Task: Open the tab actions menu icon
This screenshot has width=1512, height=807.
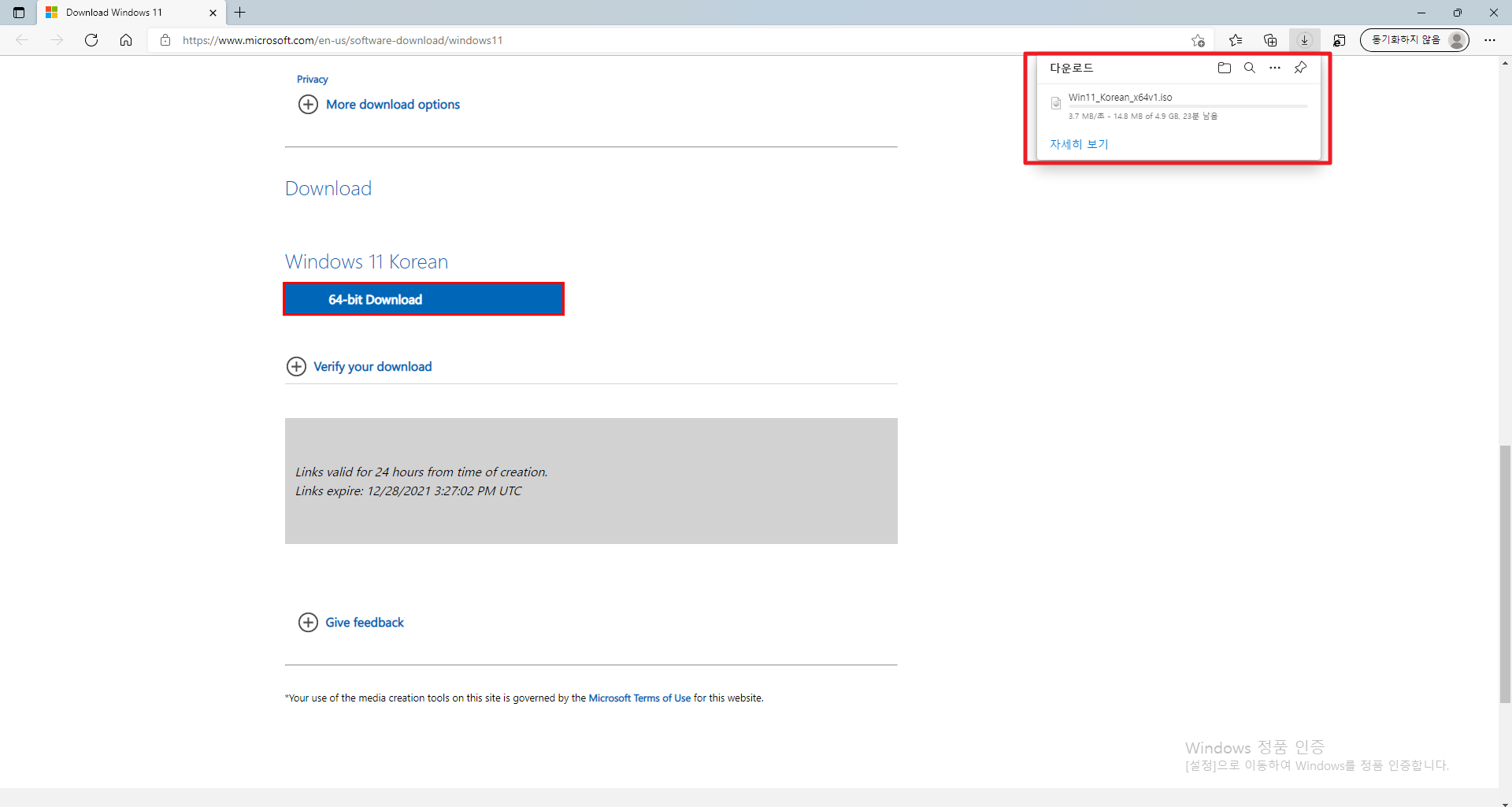Action: pos(19,13)
